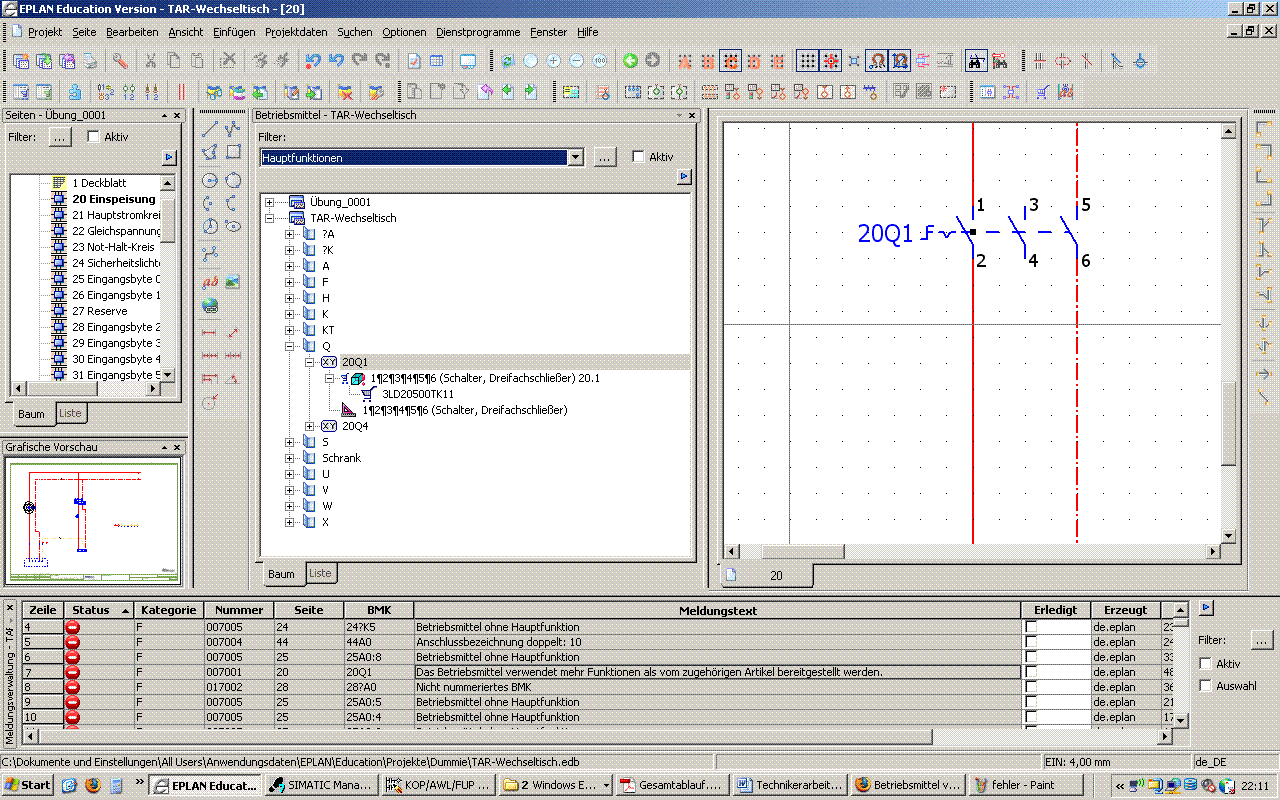The width and height of the screenshot is (1280, 800).
Task: Switch to Liste tab in Betriebsmittel panel
Action: [320, 573]
